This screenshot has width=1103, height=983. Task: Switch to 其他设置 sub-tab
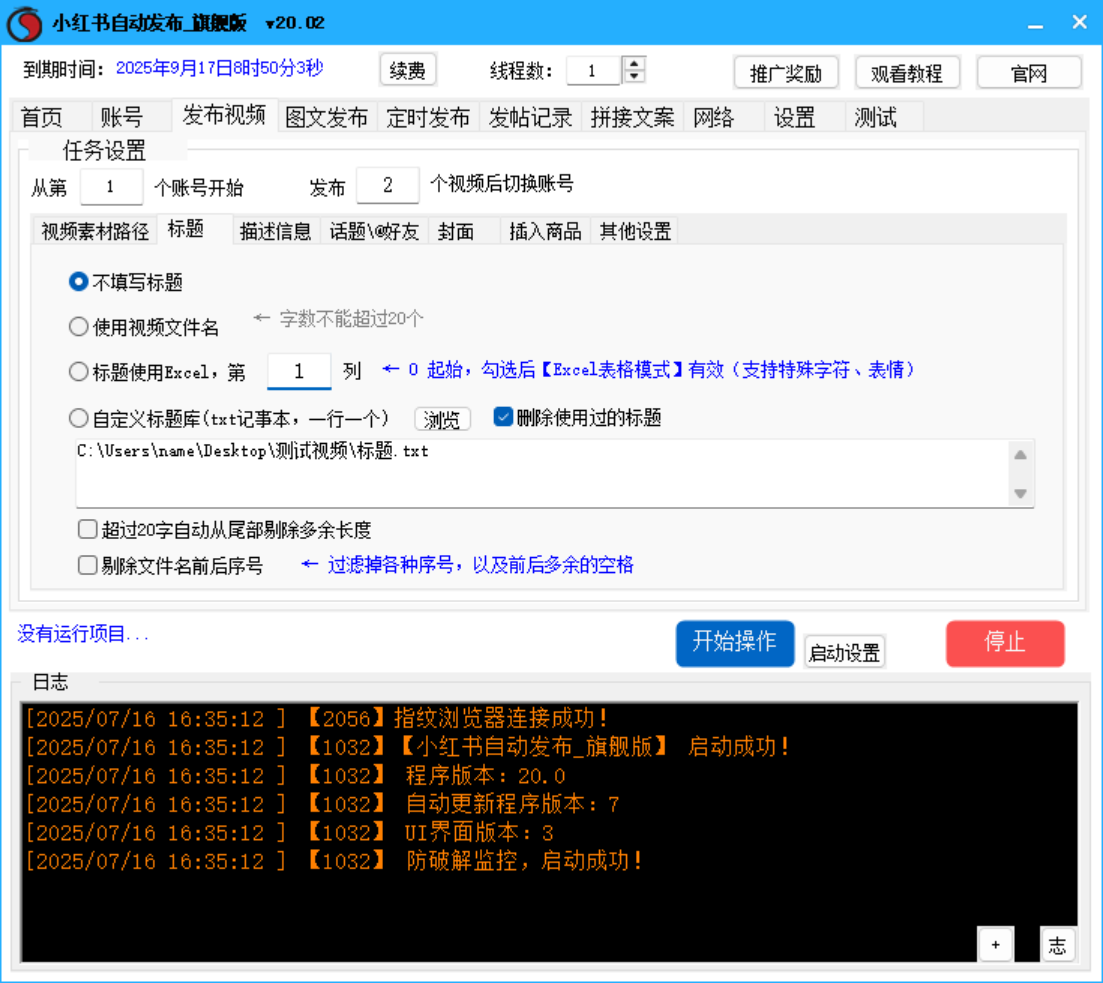point(635,231)
